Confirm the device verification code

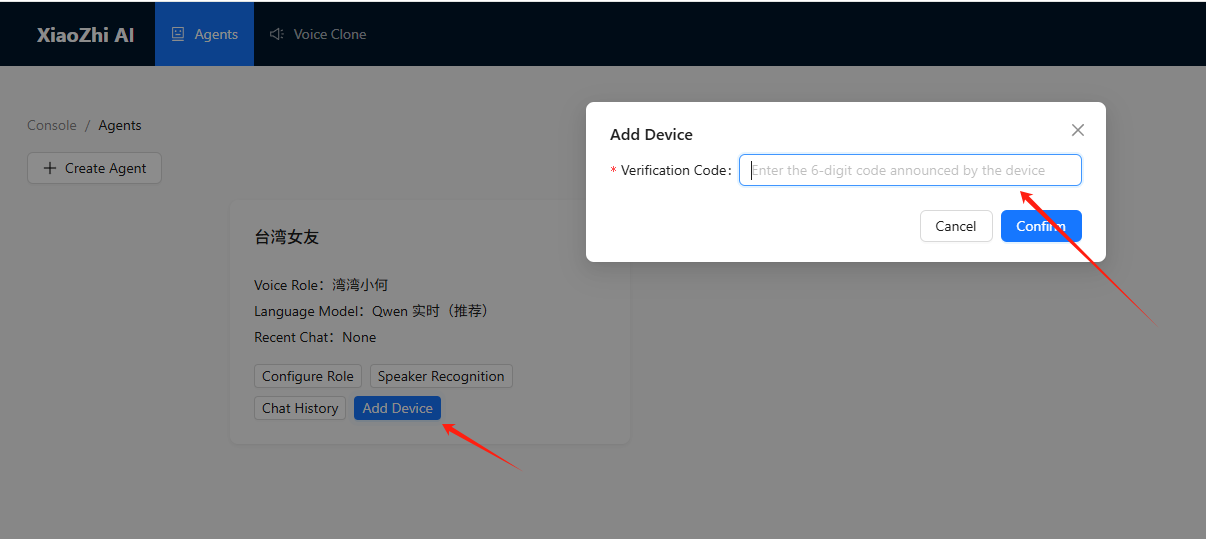pyautogui.click(x=1040, y=226)
